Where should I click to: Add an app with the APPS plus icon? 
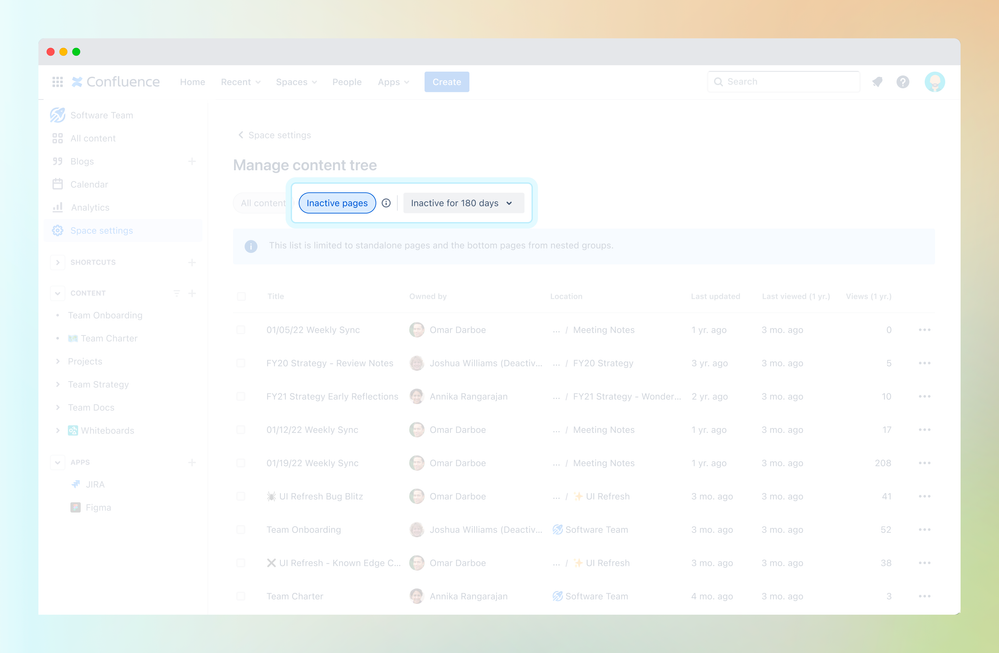click(192, 462)
